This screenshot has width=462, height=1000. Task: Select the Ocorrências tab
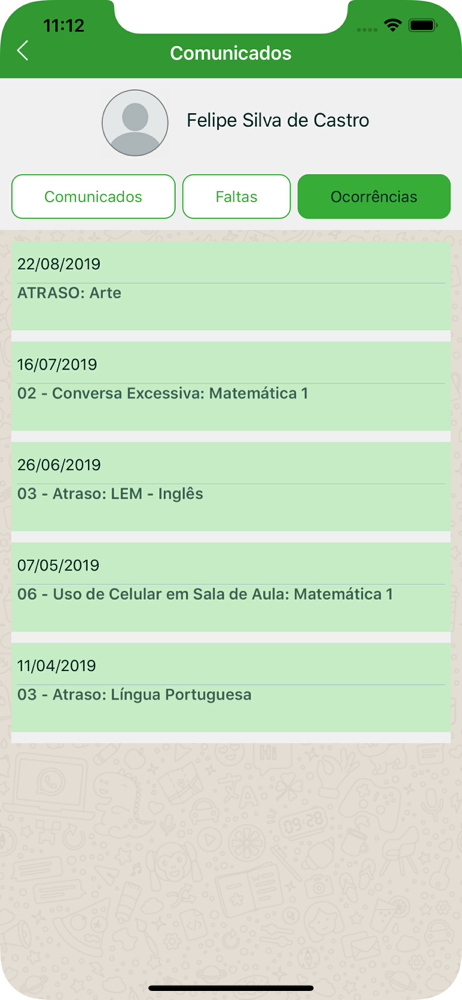pyautogui.click(x=374, y=196)
